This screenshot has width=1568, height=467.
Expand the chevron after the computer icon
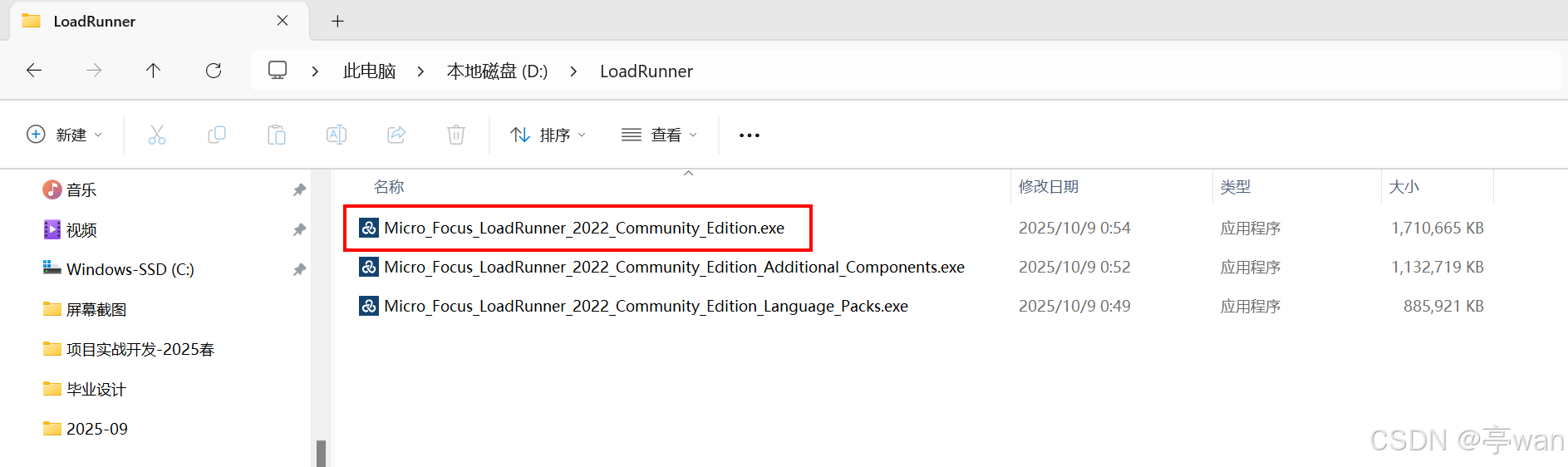click(x=315, y=71)
